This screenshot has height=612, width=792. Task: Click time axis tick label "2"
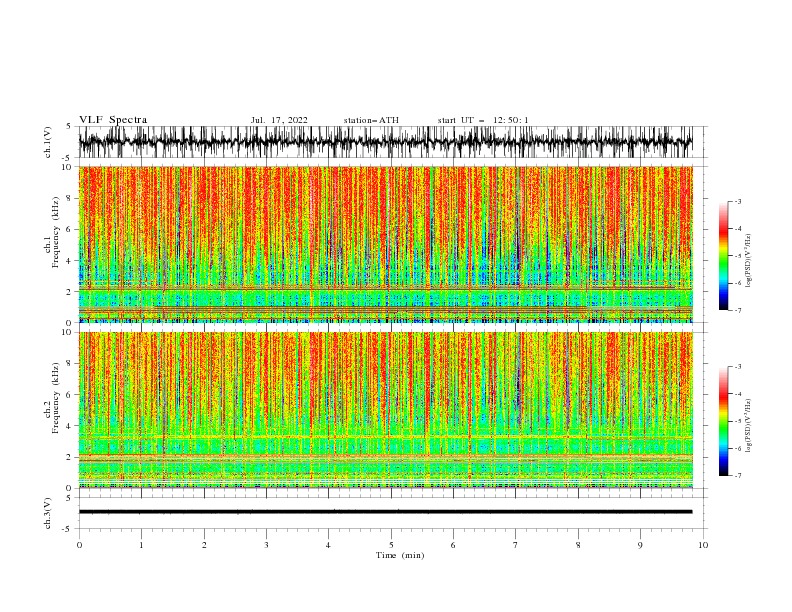tap(204, 545)
